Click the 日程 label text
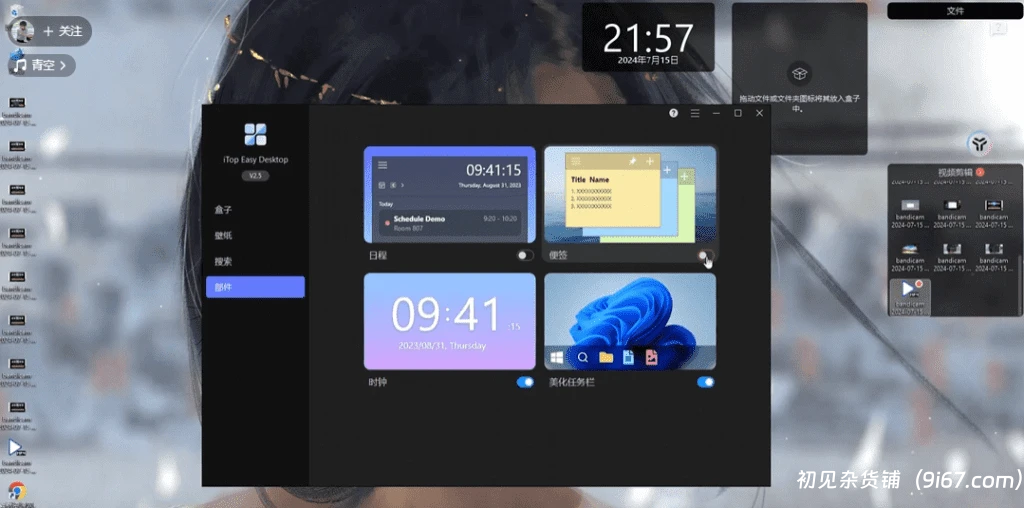The image size is (1024, 508). [x=377, y=255]
